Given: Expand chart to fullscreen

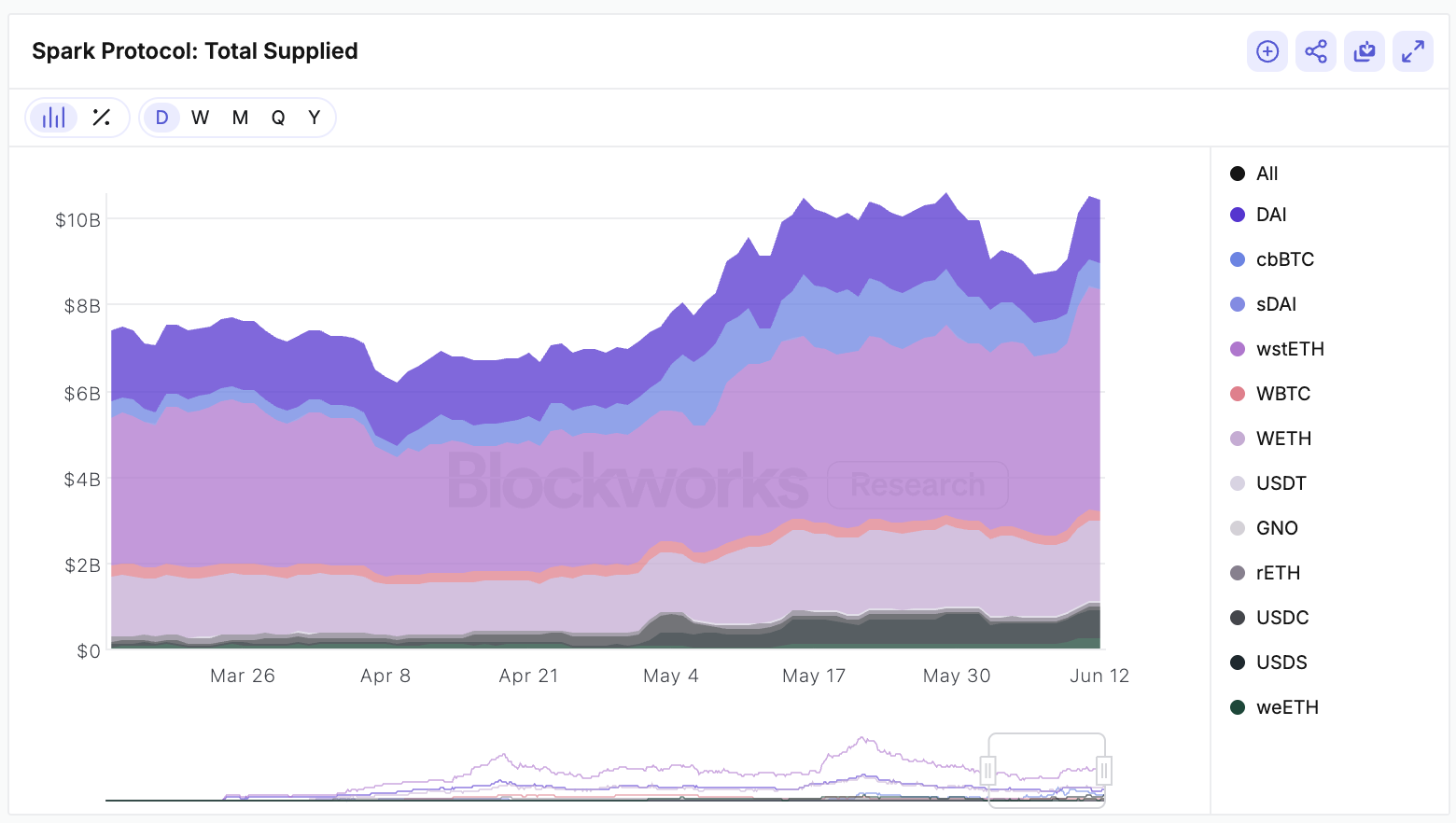Looking at the screenshot, I should point(1413,51).
